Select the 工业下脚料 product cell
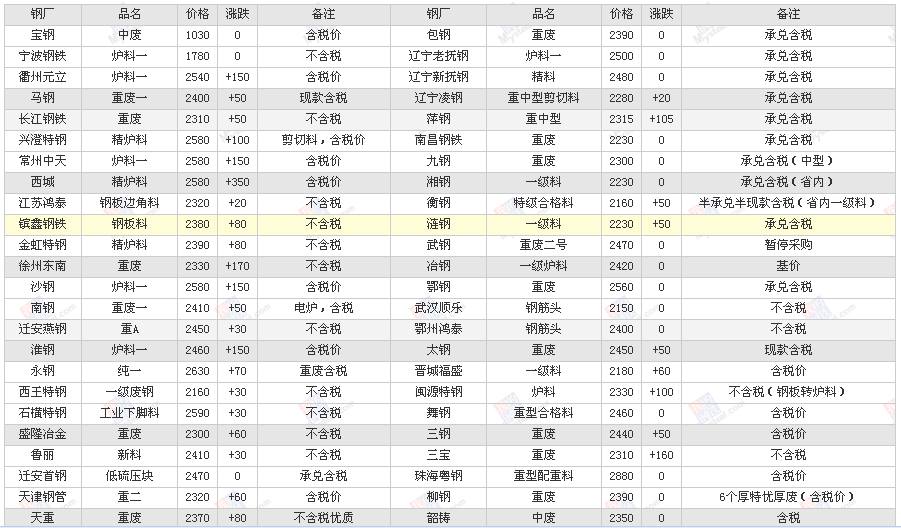901x528 pixels. click(x=129, y=413)
